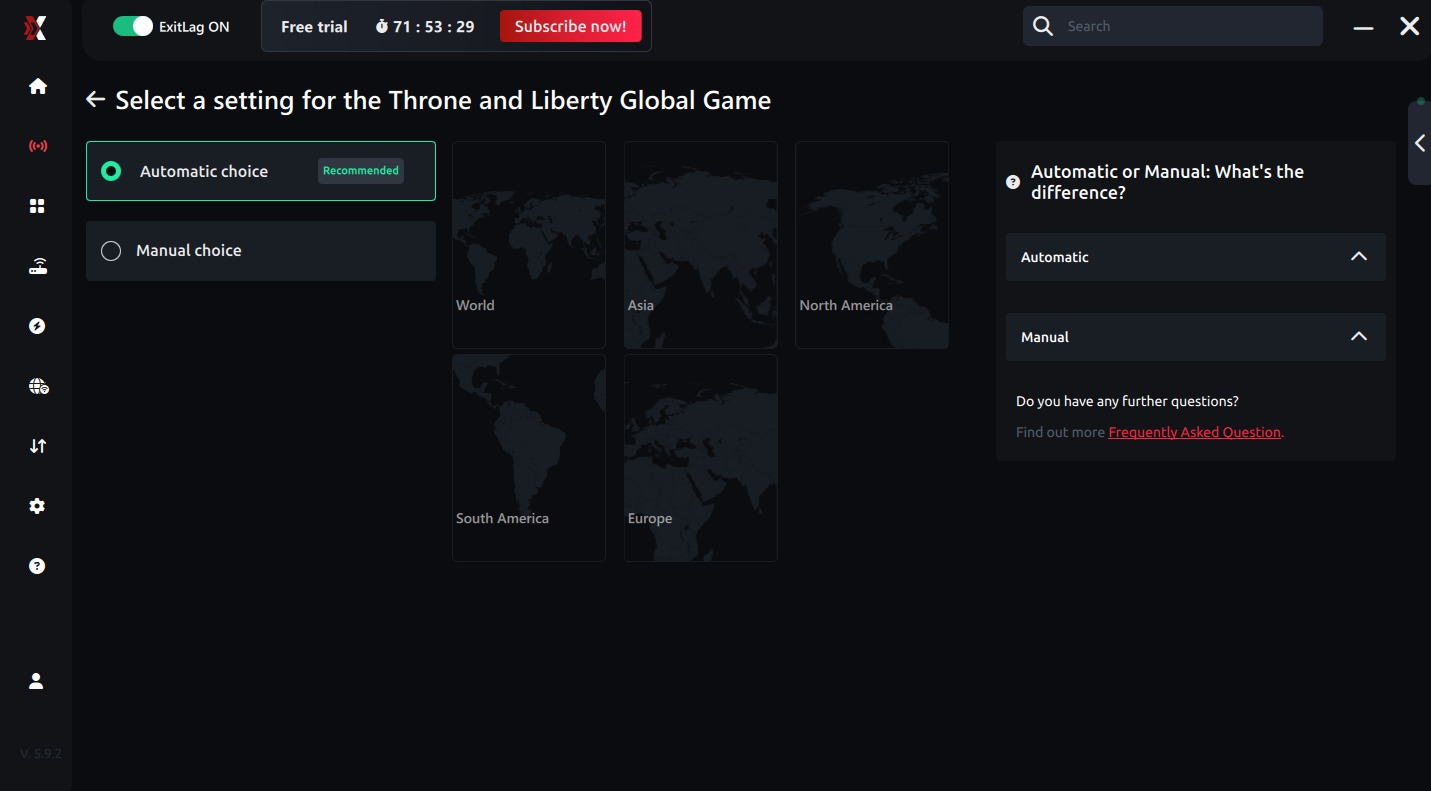1431x791 pixels.
Task: Open the router sidebar icon
Action: (38, 266)
